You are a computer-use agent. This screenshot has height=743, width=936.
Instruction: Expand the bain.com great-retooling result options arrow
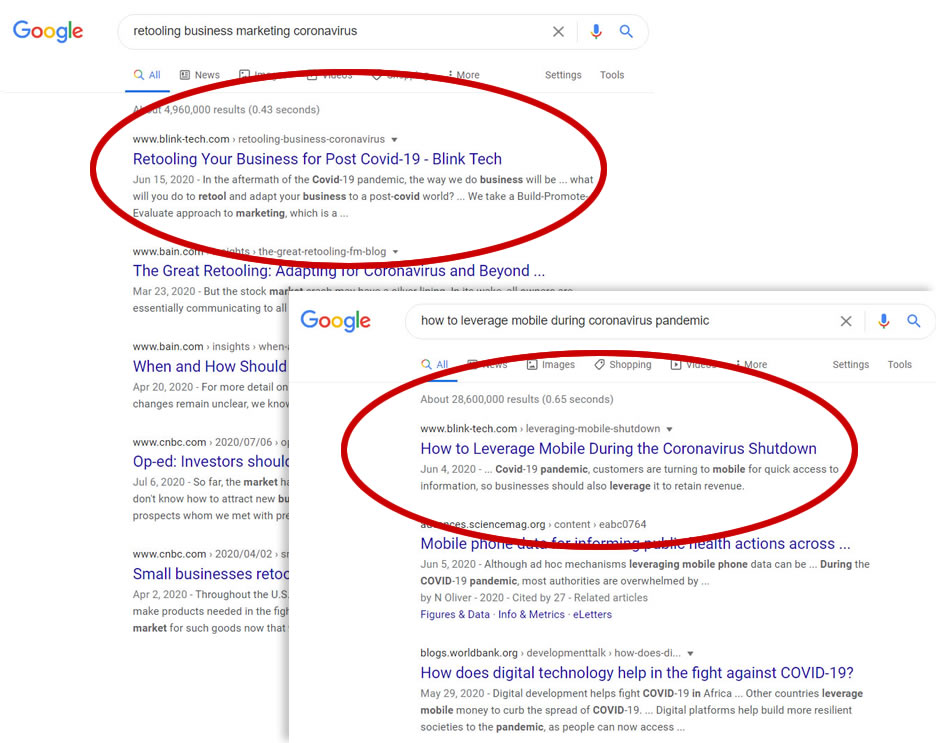click(395, 252)
